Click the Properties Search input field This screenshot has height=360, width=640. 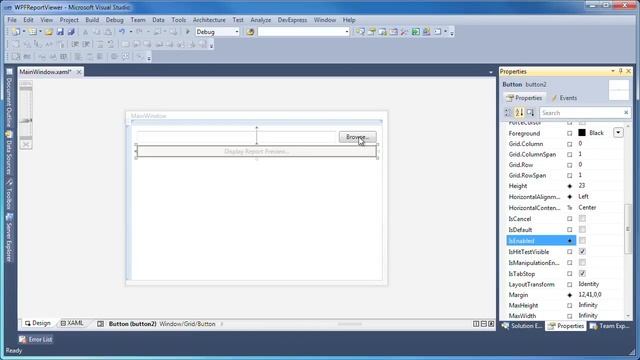pyautogui.click(x=581, y=113)
